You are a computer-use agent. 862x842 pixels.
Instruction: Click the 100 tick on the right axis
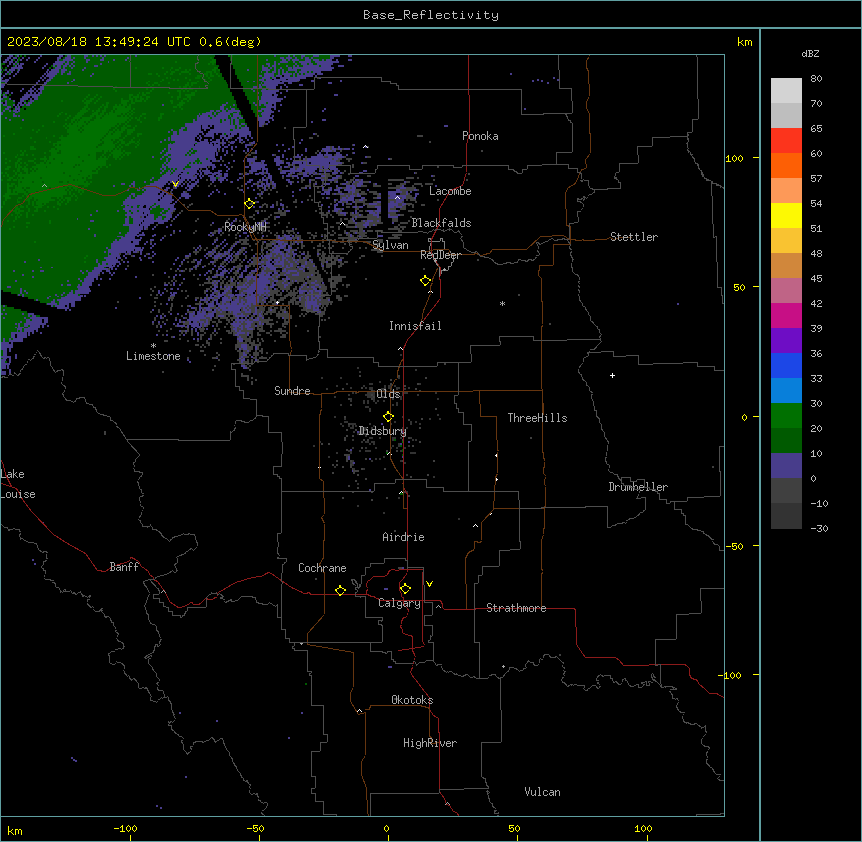point(734,158)
